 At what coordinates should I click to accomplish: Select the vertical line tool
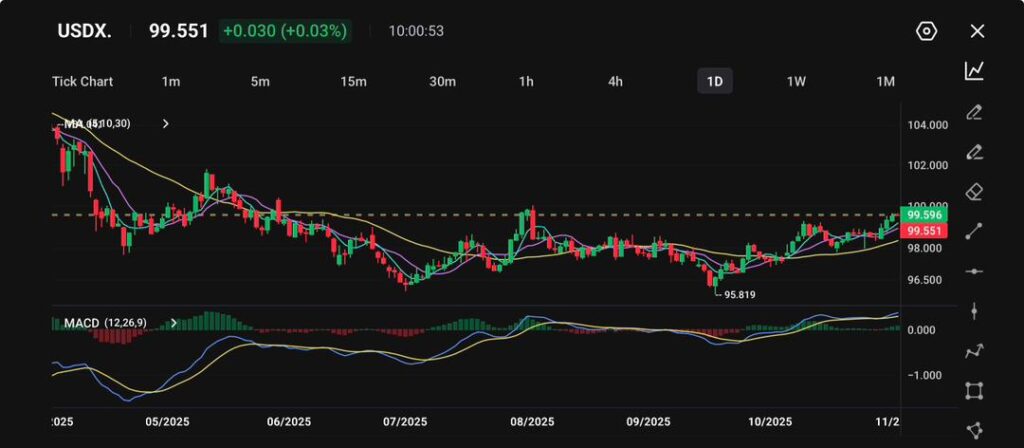click(974, 311)
